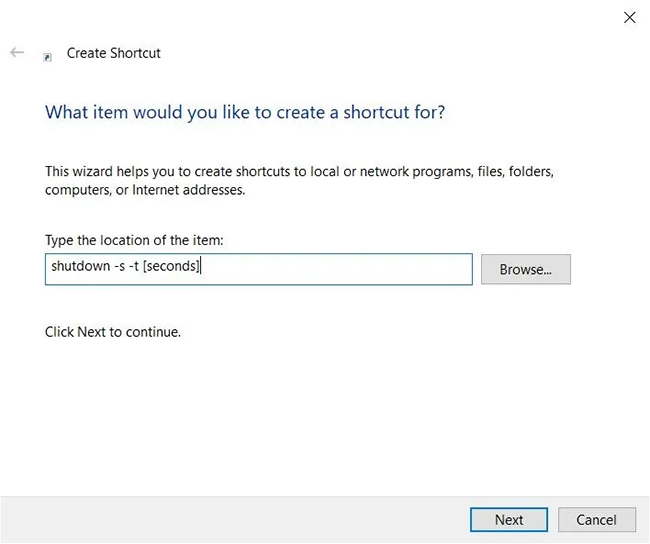Proceed by pressing the Next button
Viewport: 650px width, 544px height.
pos(508,519)
